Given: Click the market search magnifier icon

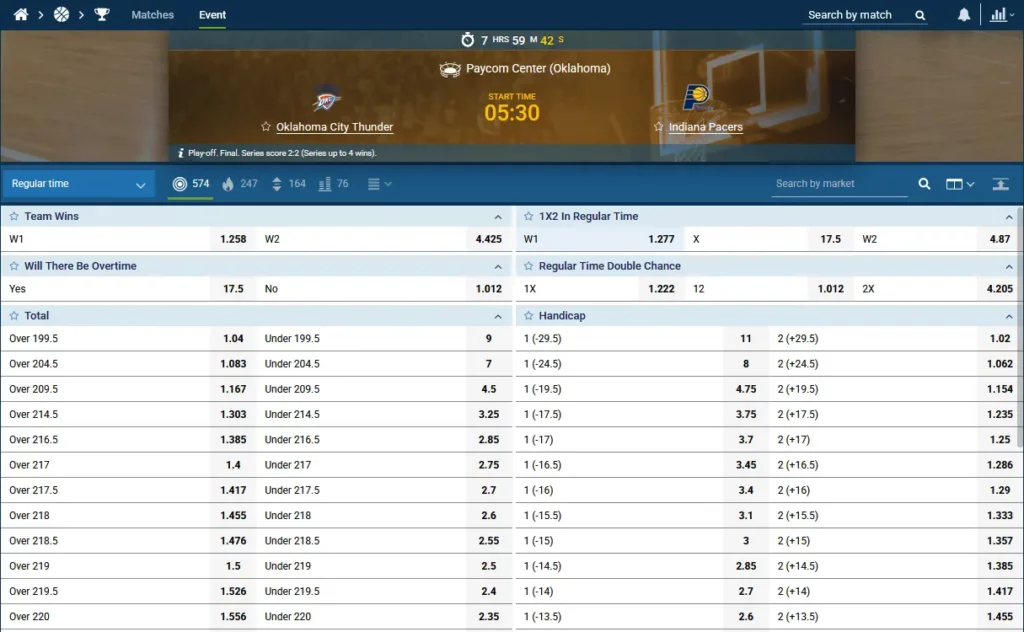Looking at the screenshot, I should pyautogui.click(x=925, y=184).
